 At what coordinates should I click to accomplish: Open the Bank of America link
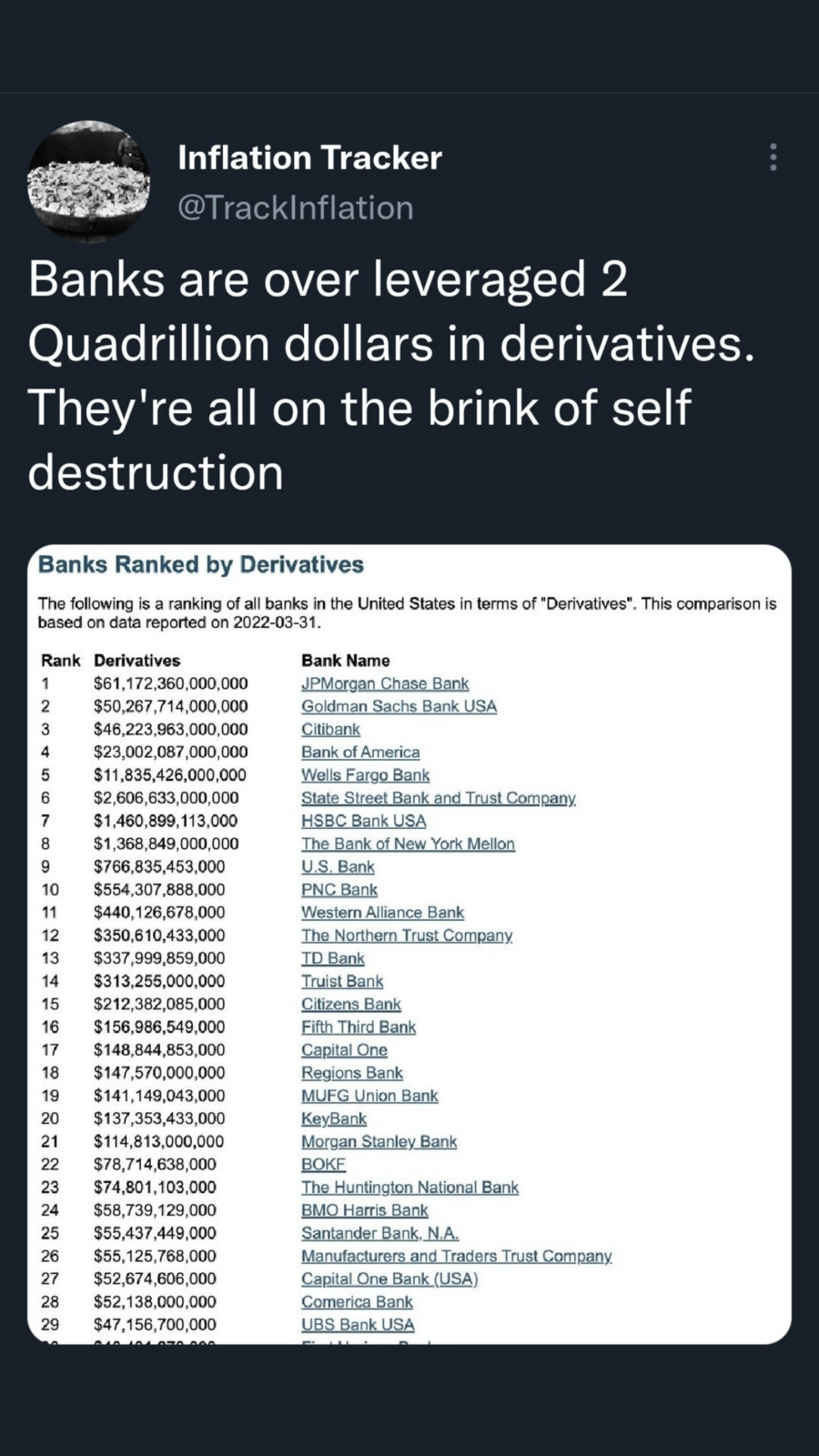pyautogui.click(x=360, y=752)
